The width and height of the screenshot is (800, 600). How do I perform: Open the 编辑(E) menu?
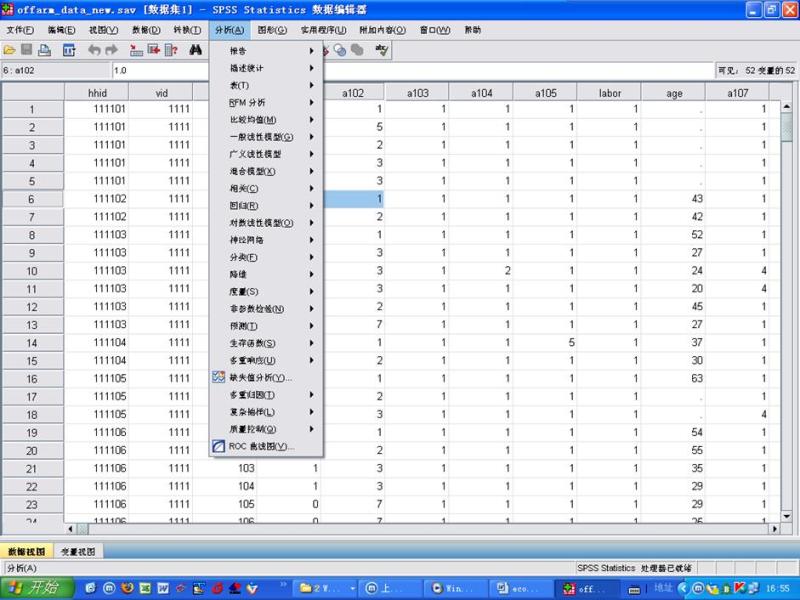61,30
